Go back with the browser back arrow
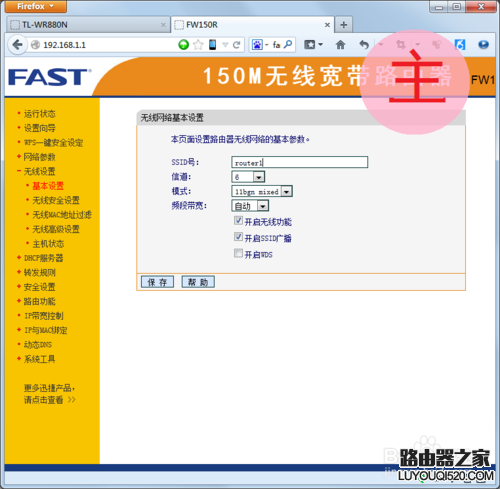Screen dimensions: 500x489 pos(17,45)
